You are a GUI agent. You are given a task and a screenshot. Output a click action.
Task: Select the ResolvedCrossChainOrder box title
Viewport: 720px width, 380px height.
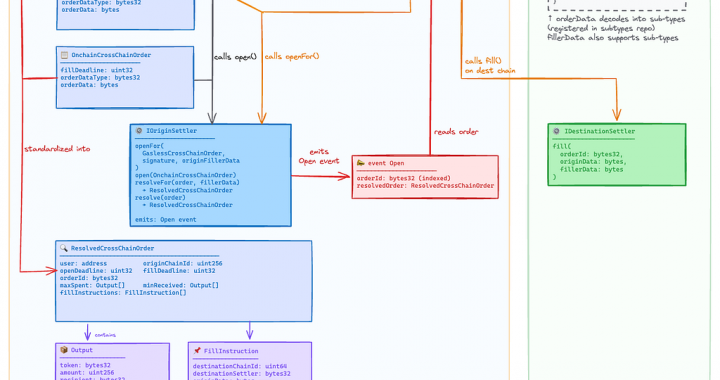tap(112, 248)
